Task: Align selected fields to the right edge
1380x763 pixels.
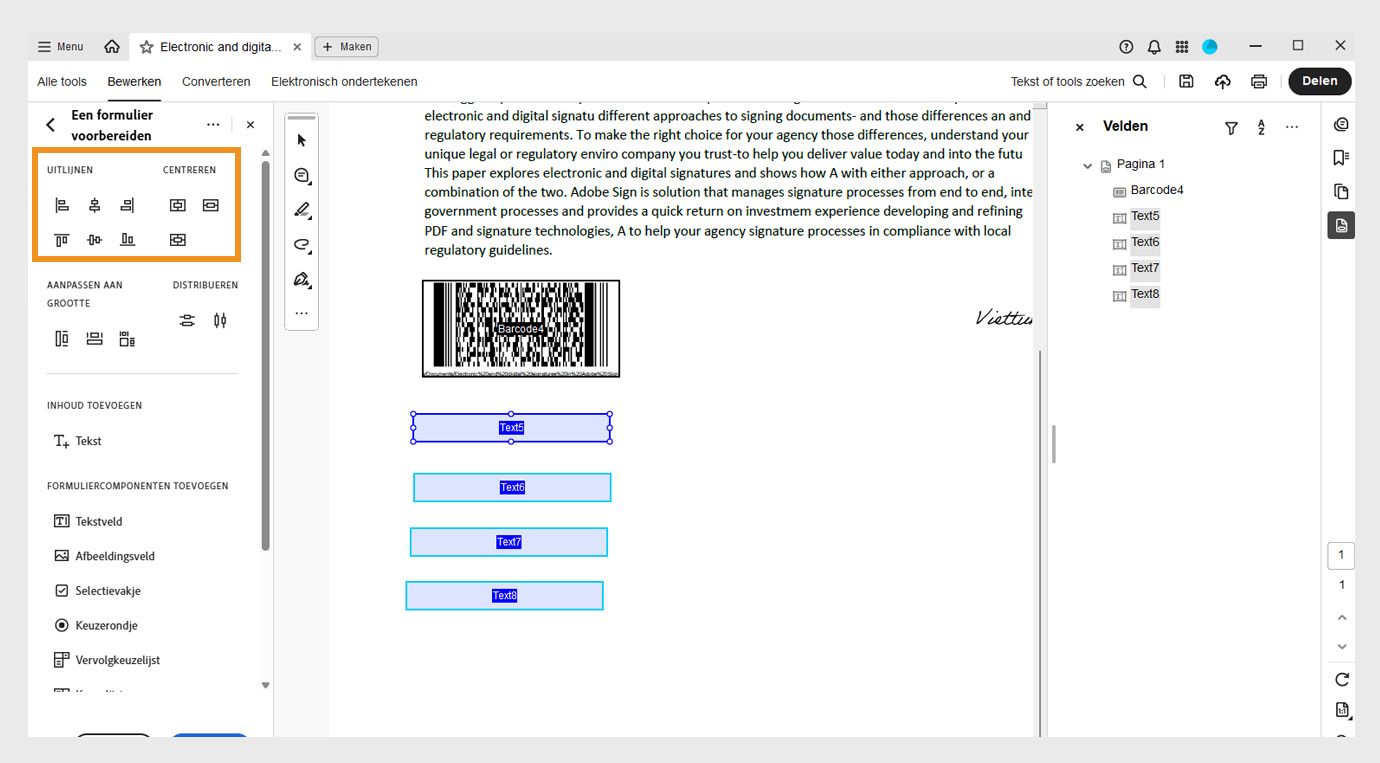Action: point(127,205)
